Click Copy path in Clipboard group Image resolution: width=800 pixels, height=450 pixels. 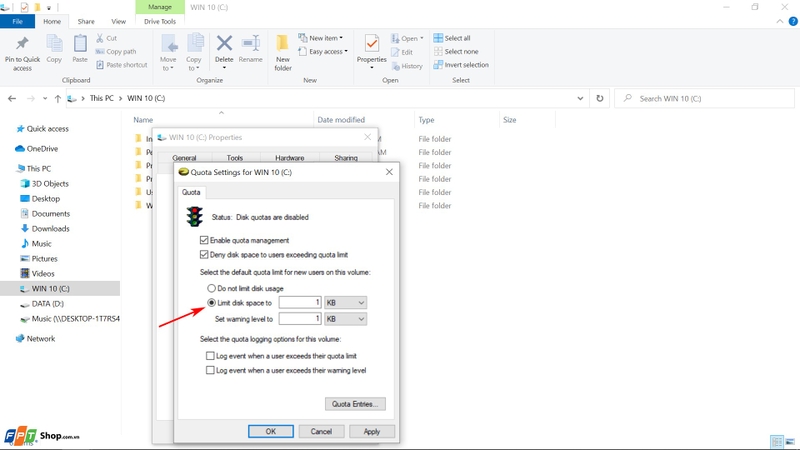(x=116, y=52)
